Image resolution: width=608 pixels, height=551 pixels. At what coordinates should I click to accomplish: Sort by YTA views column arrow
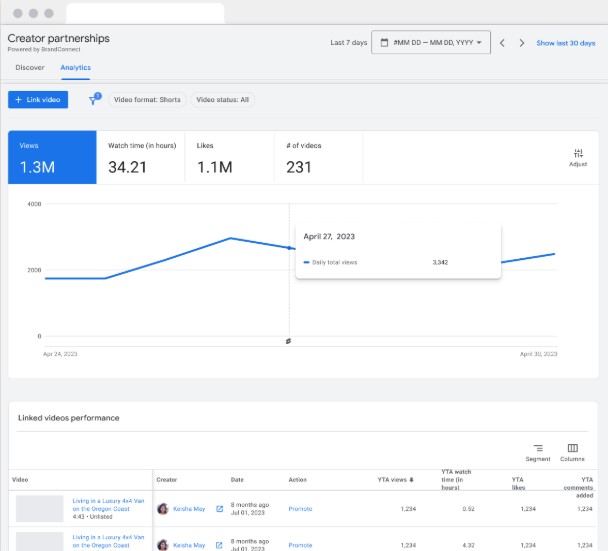(412, 480)
